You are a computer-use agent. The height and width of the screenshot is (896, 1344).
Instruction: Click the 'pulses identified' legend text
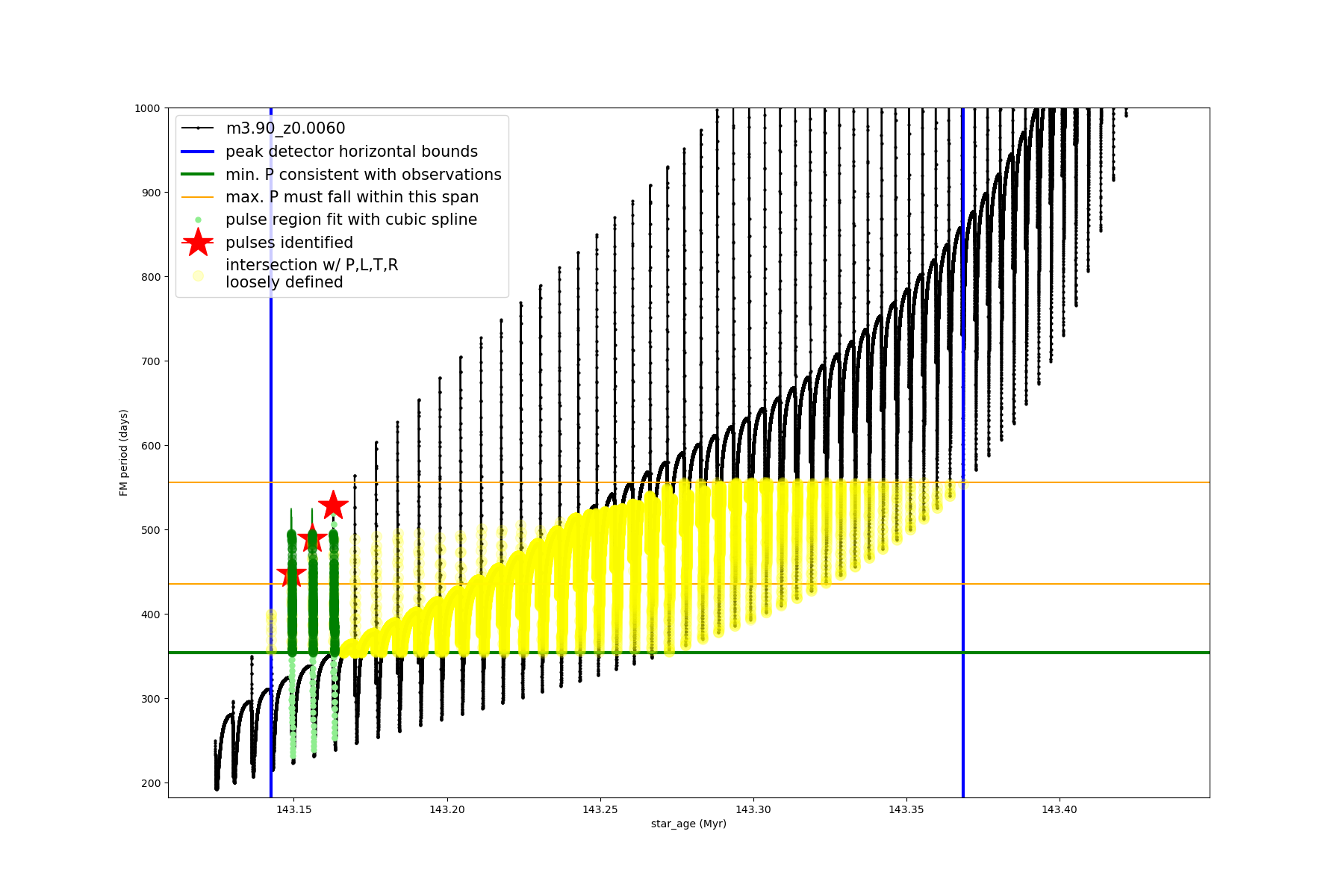pyautogui.click(x=289, y=243)
